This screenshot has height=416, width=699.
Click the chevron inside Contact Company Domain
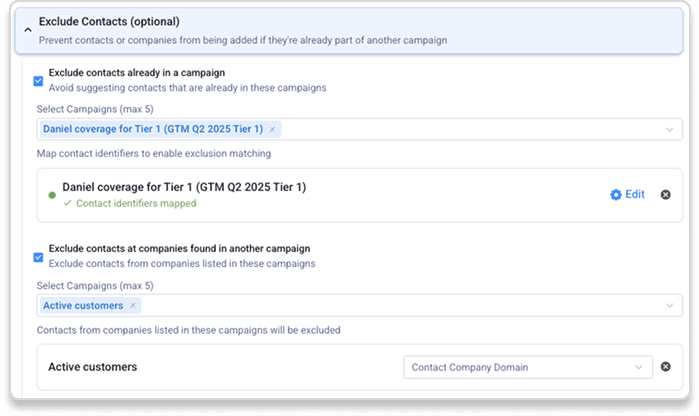click(x=638, y=367)
